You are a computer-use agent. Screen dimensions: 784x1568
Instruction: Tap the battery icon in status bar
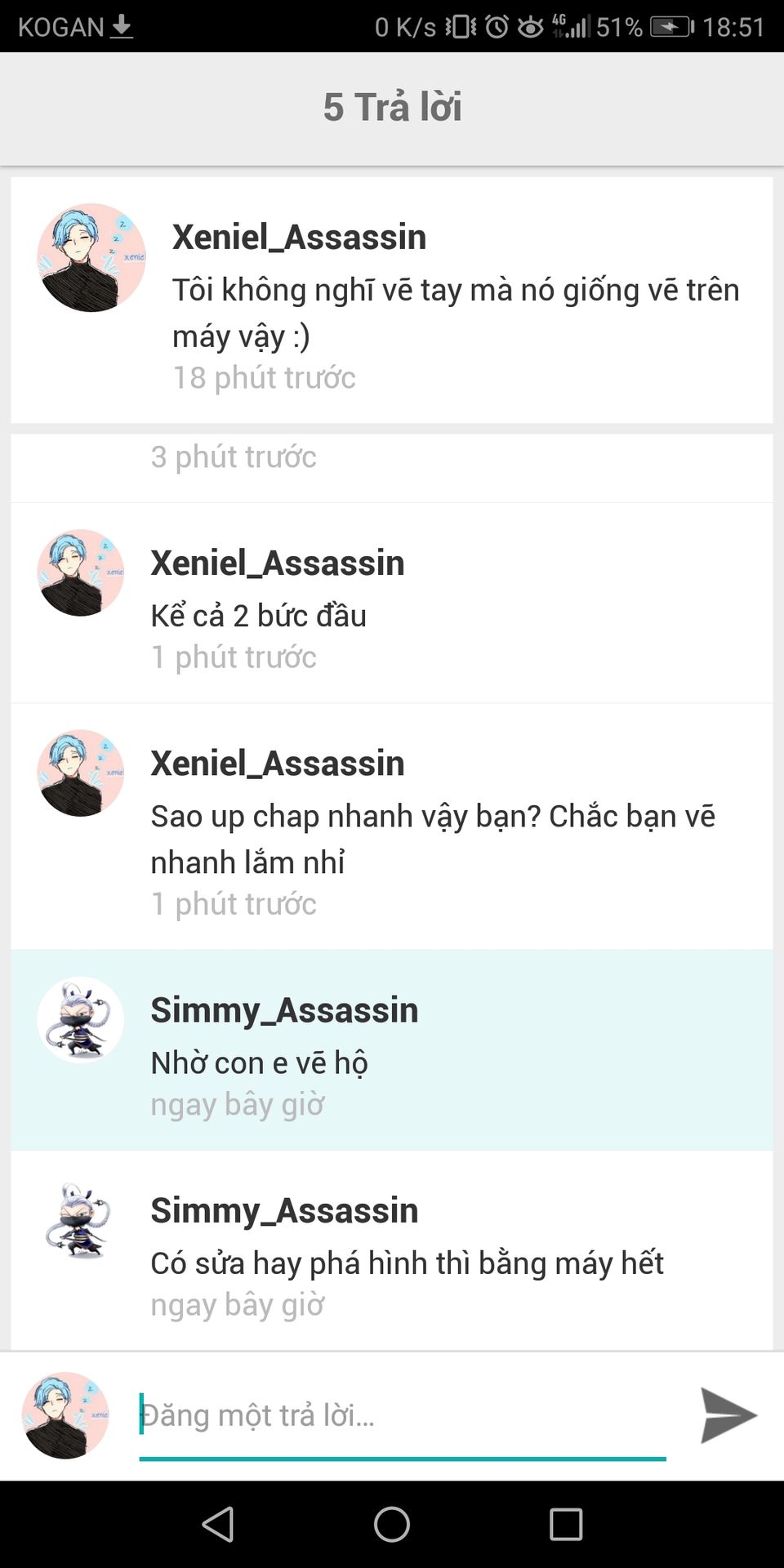[672, 27]
